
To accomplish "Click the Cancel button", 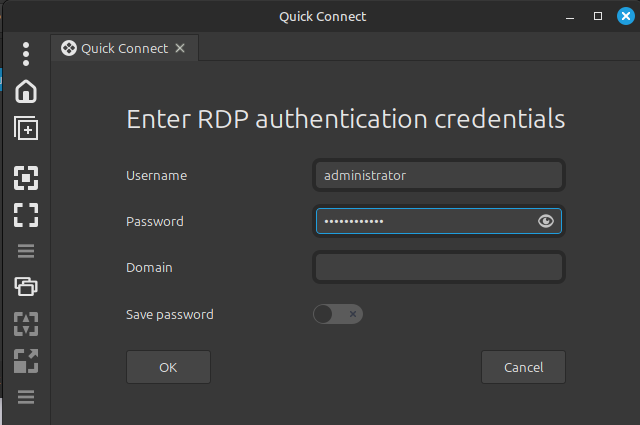I will tap(523, 367).
